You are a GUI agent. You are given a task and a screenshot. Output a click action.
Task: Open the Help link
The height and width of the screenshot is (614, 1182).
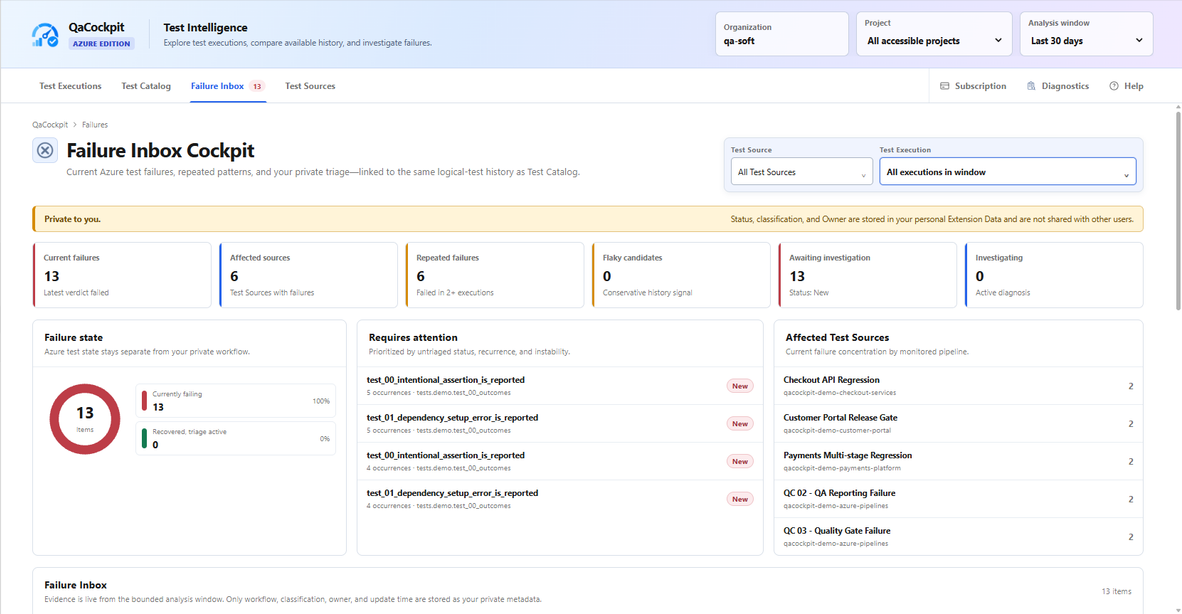coord(1126,86)
